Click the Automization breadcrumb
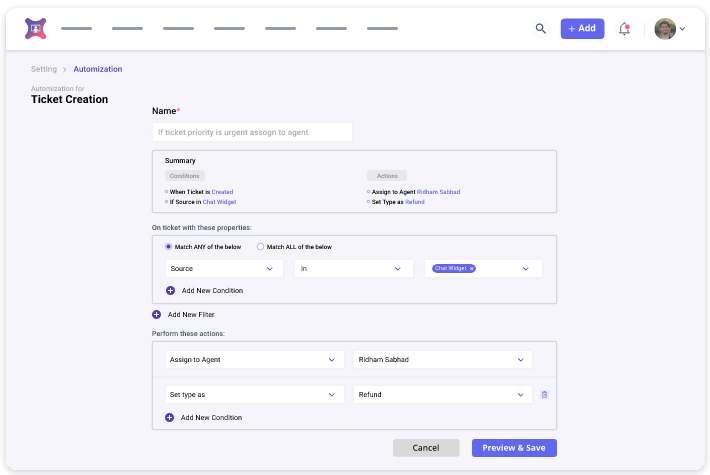Screen dimensions: 710x475 click(x=98, y=69)
